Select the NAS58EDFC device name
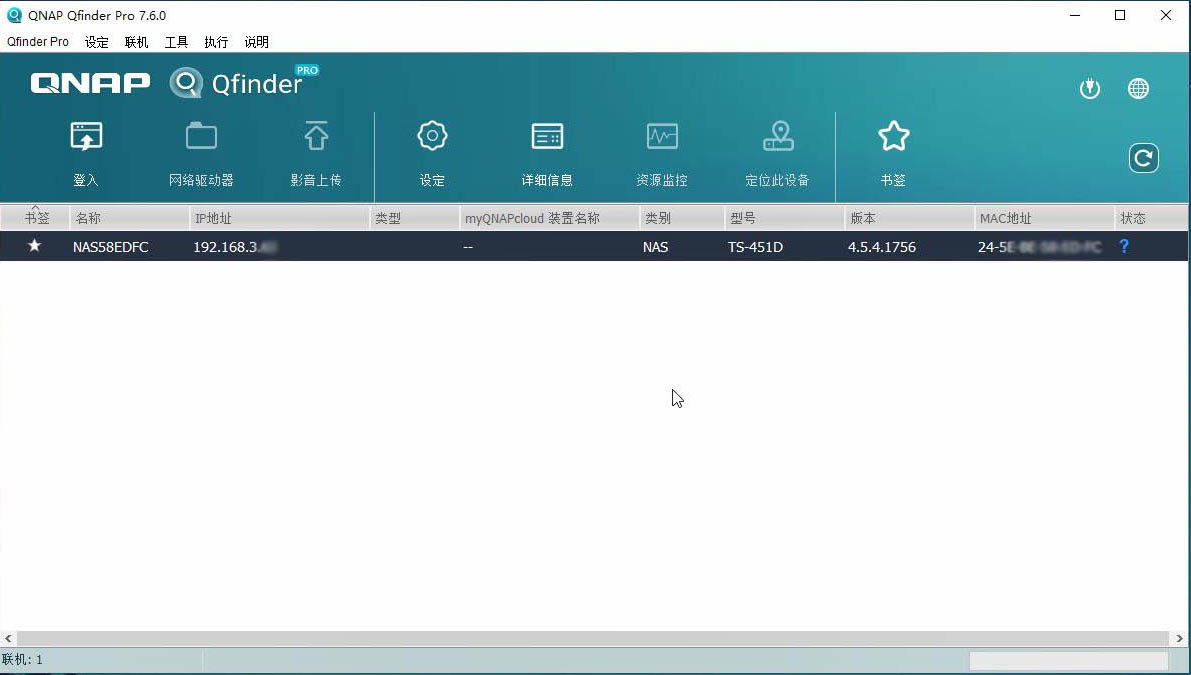The image size is (1191, 675). click(111, 247)
